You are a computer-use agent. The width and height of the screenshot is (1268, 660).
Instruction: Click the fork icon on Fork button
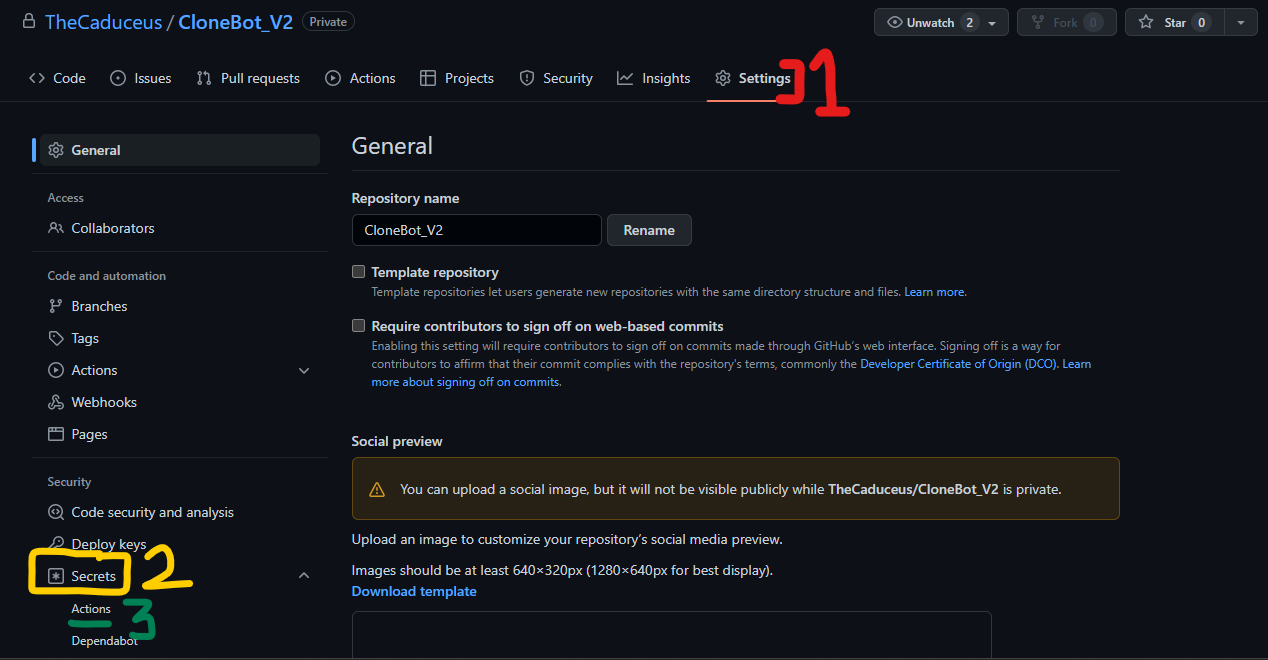(x=1038, y=23)
